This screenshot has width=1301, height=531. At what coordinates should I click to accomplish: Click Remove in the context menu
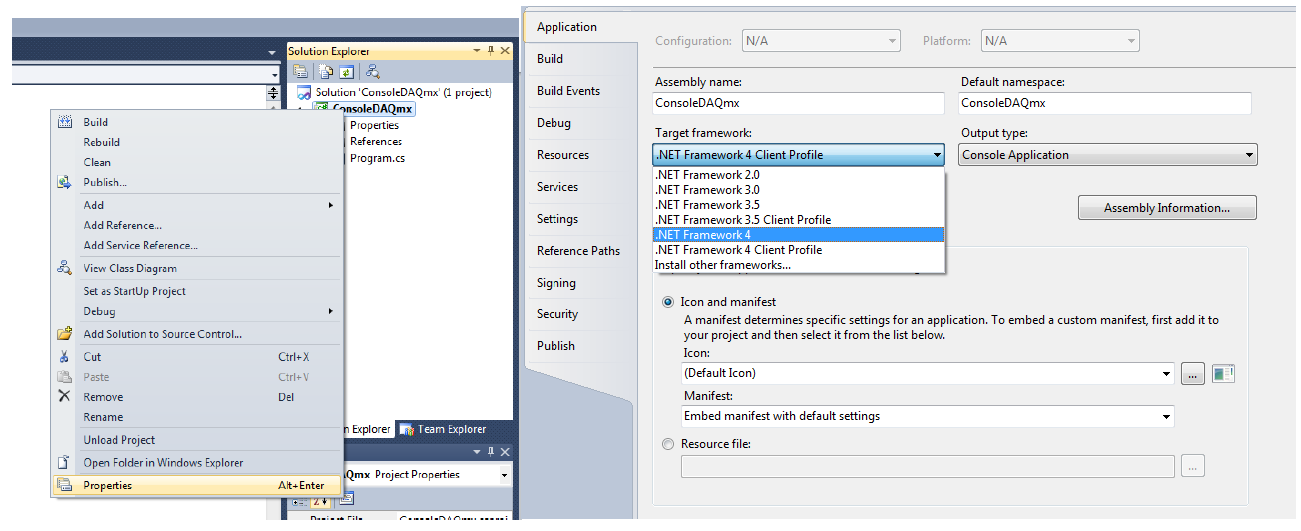[197, 397]
